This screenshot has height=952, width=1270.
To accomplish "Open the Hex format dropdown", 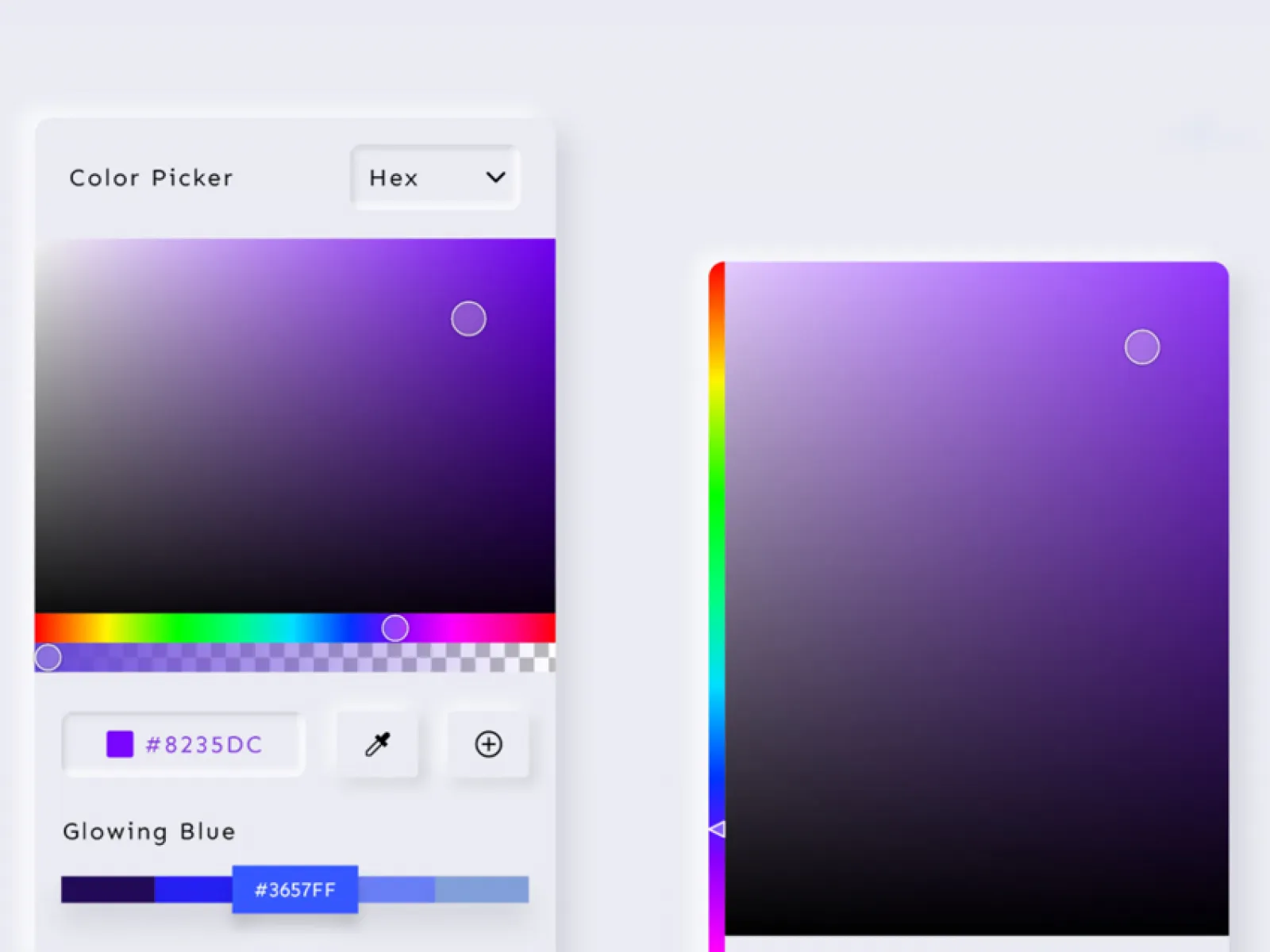I will (434, 178).
